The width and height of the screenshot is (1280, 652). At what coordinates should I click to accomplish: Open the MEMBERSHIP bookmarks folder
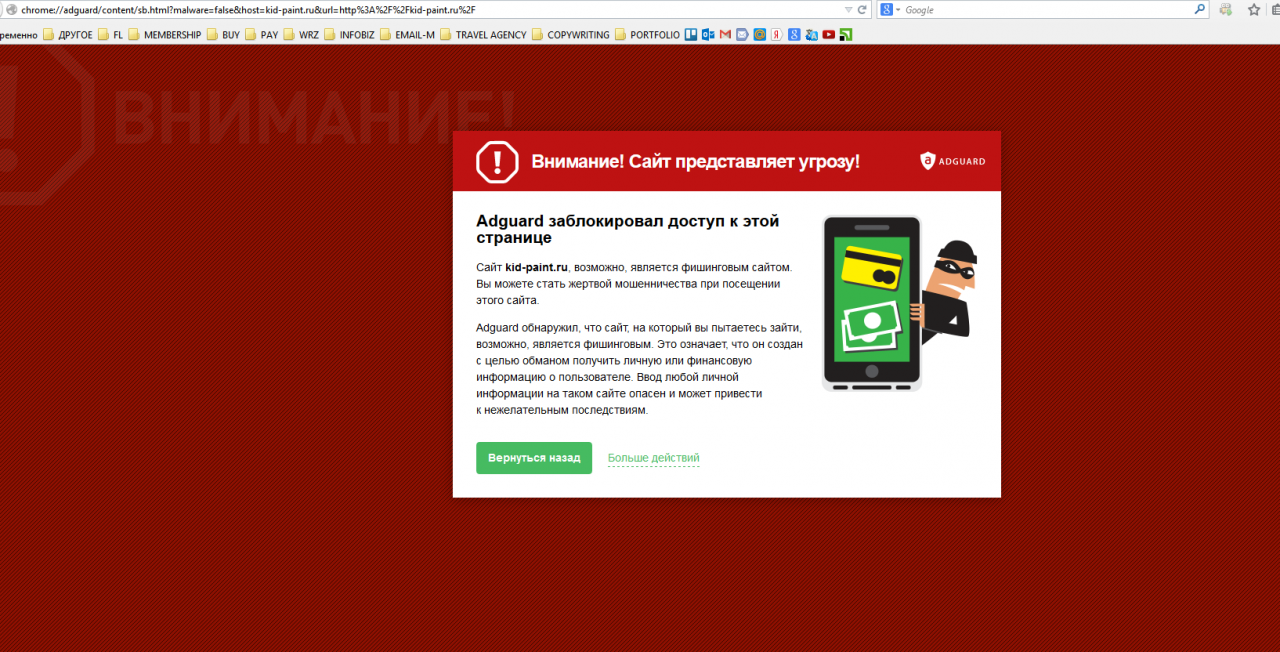coord(164,35)
